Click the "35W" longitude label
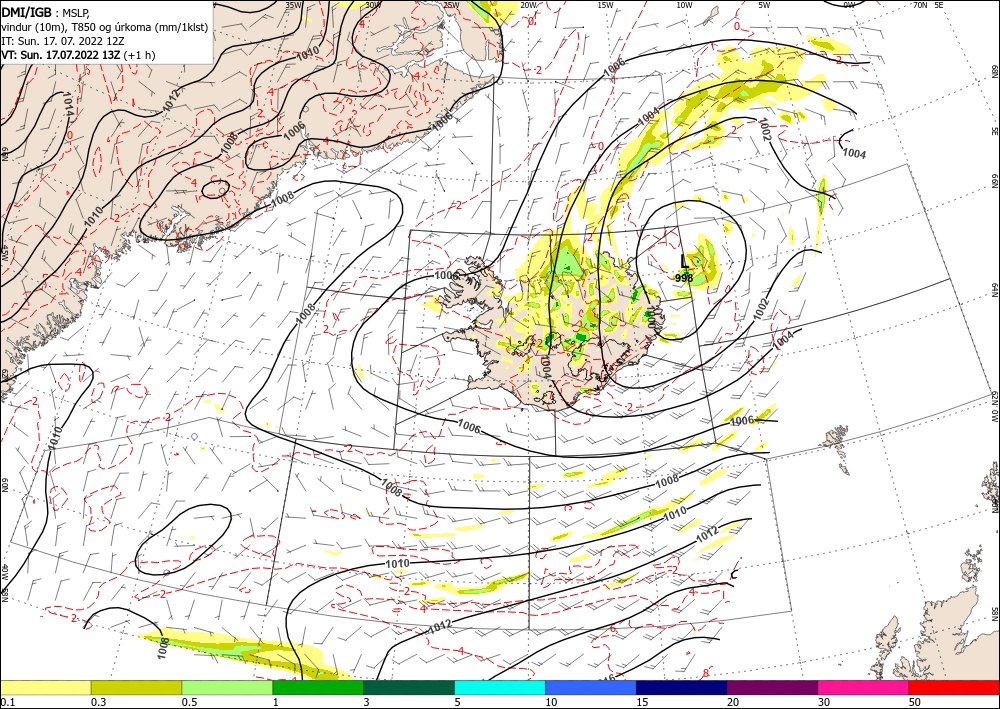This screenshot has width=1000, height=709. pyautogui.click(x=293, y=5)
